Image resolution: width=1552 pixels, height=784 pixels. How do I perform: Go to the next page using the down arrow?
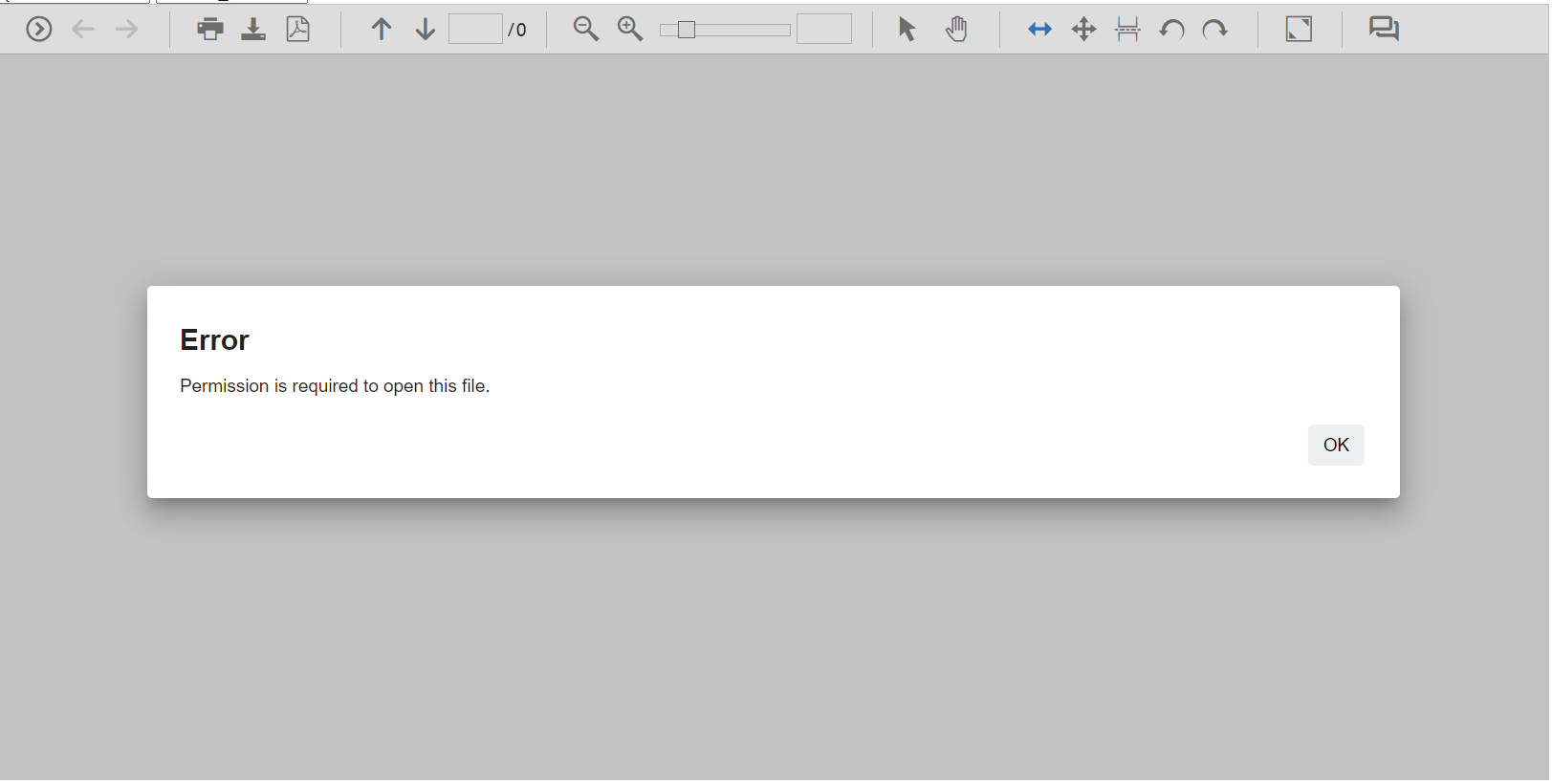(426, 30)
